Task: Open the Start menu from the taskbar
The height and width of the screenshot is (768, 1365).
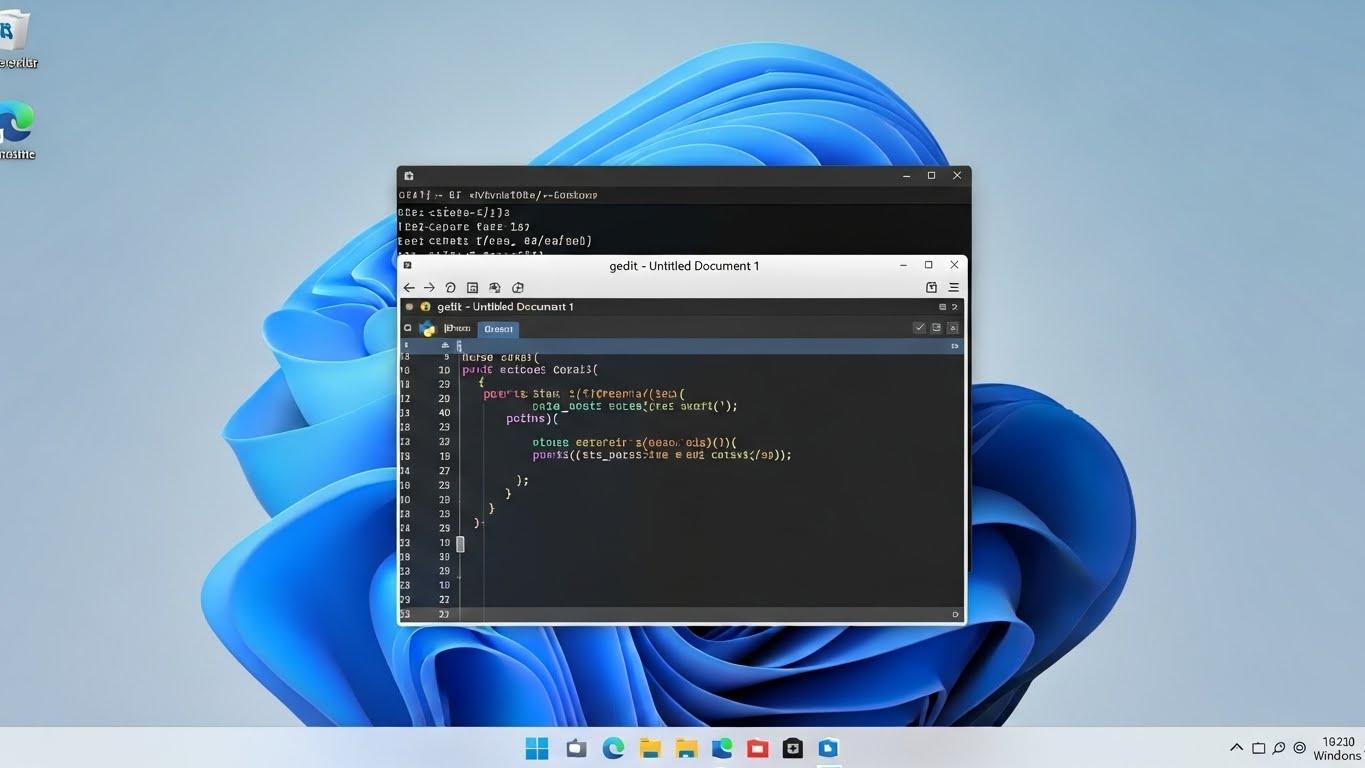Action: [x=536, y=747]
